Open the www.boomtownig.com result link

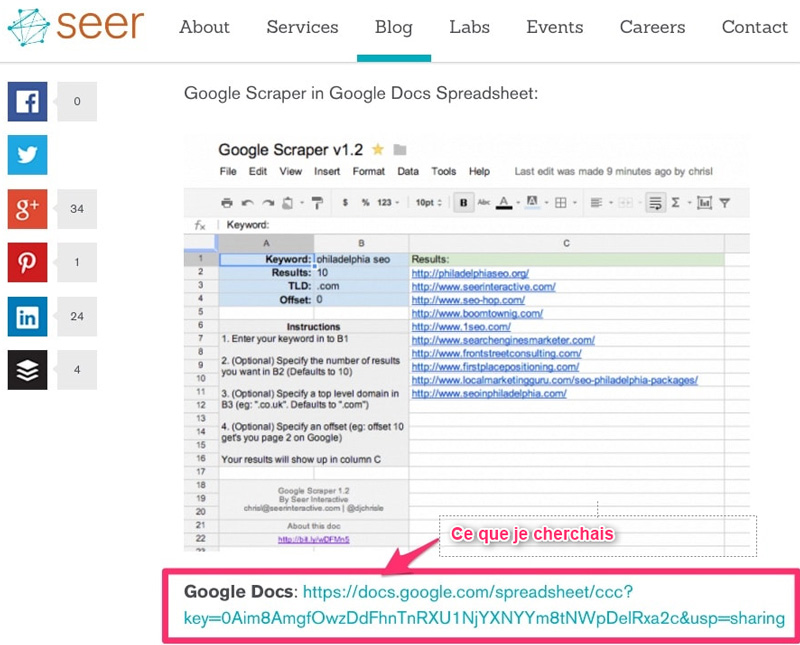[477, 313]
